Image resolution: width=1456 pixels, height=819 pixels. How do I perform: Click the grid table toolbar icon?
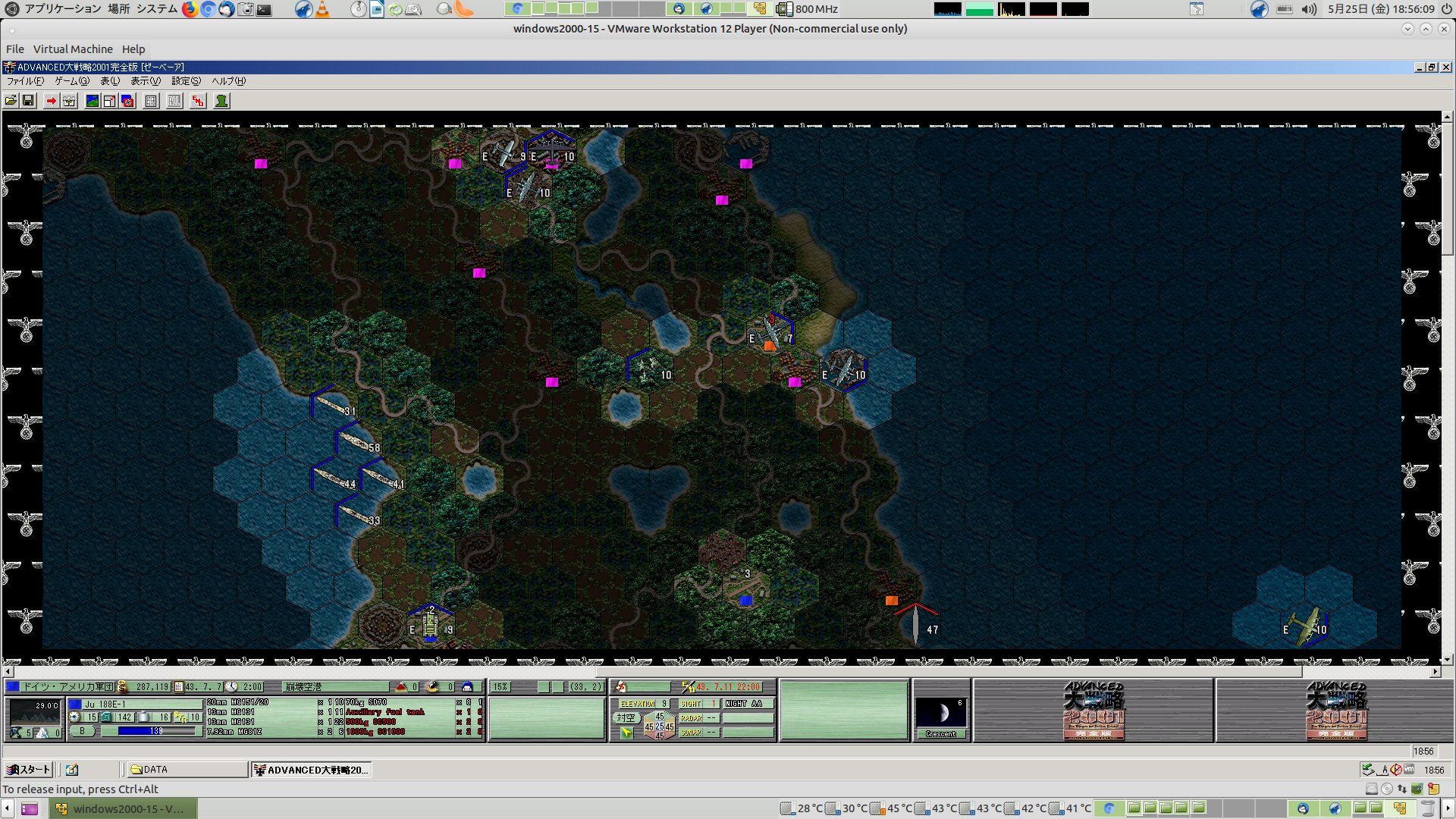[151, 101]
